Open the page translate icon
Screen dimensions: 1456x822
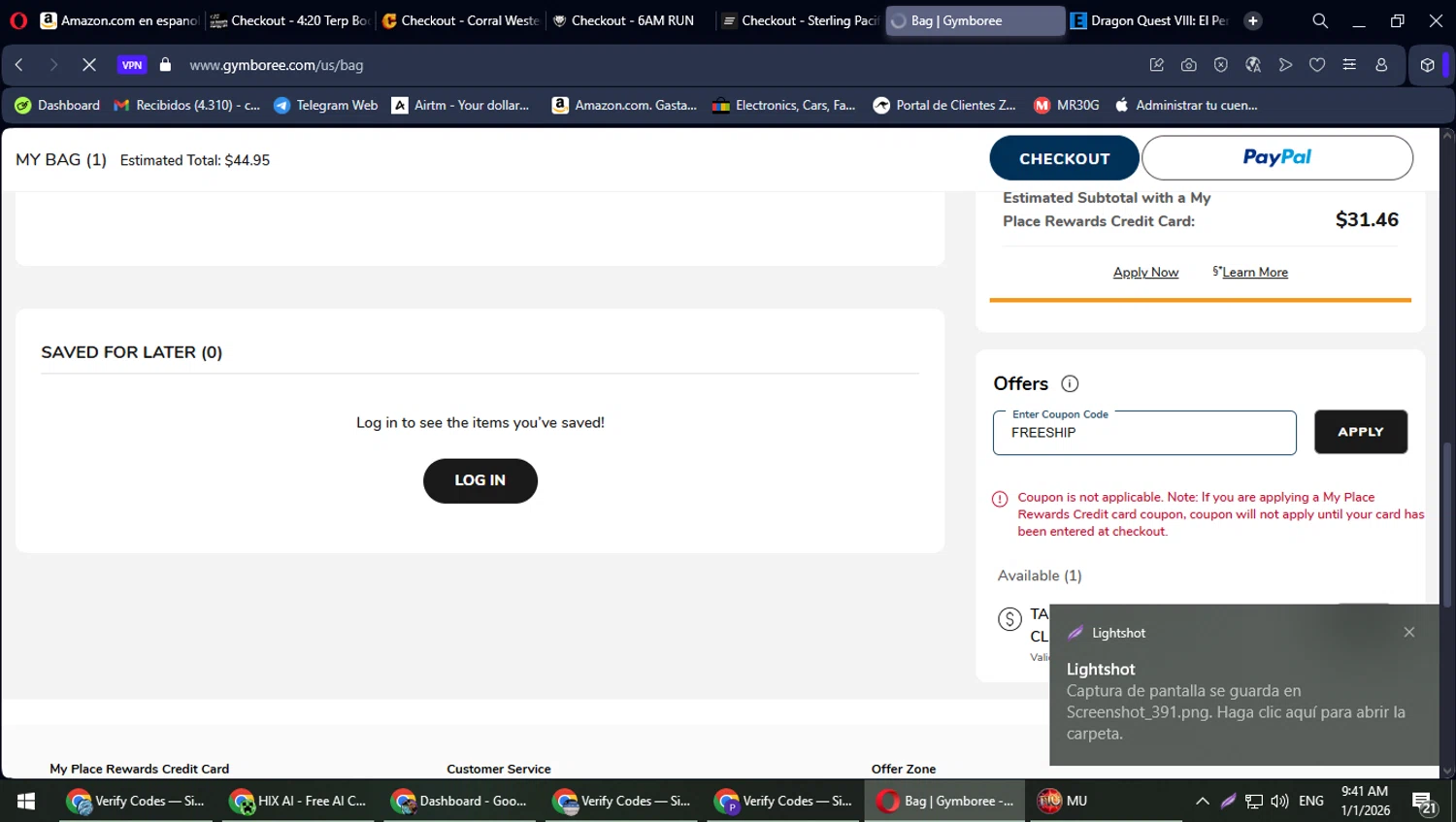(1253, 65)
